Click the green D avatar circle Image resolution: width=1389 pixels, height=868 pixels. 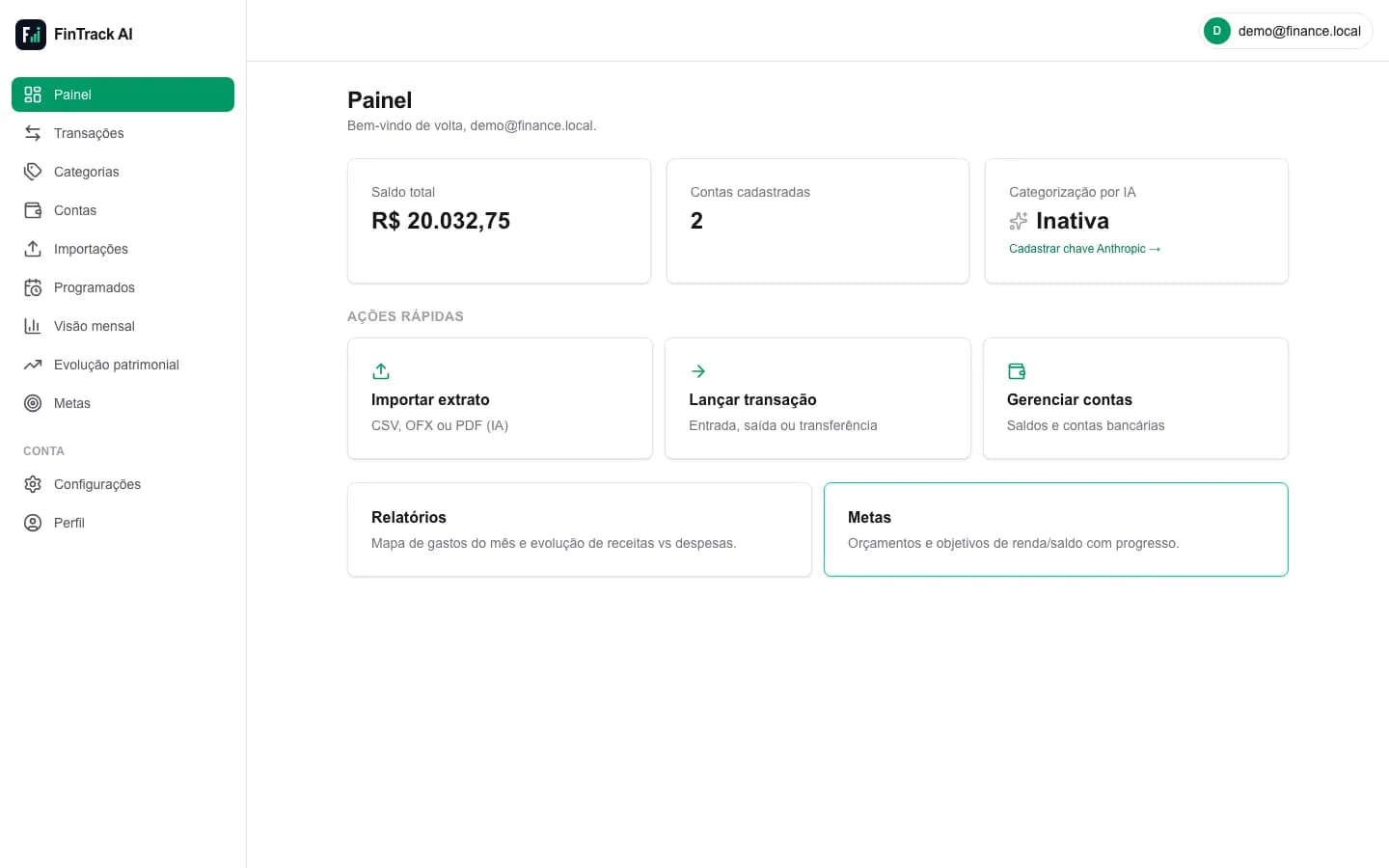[1217, 31]
